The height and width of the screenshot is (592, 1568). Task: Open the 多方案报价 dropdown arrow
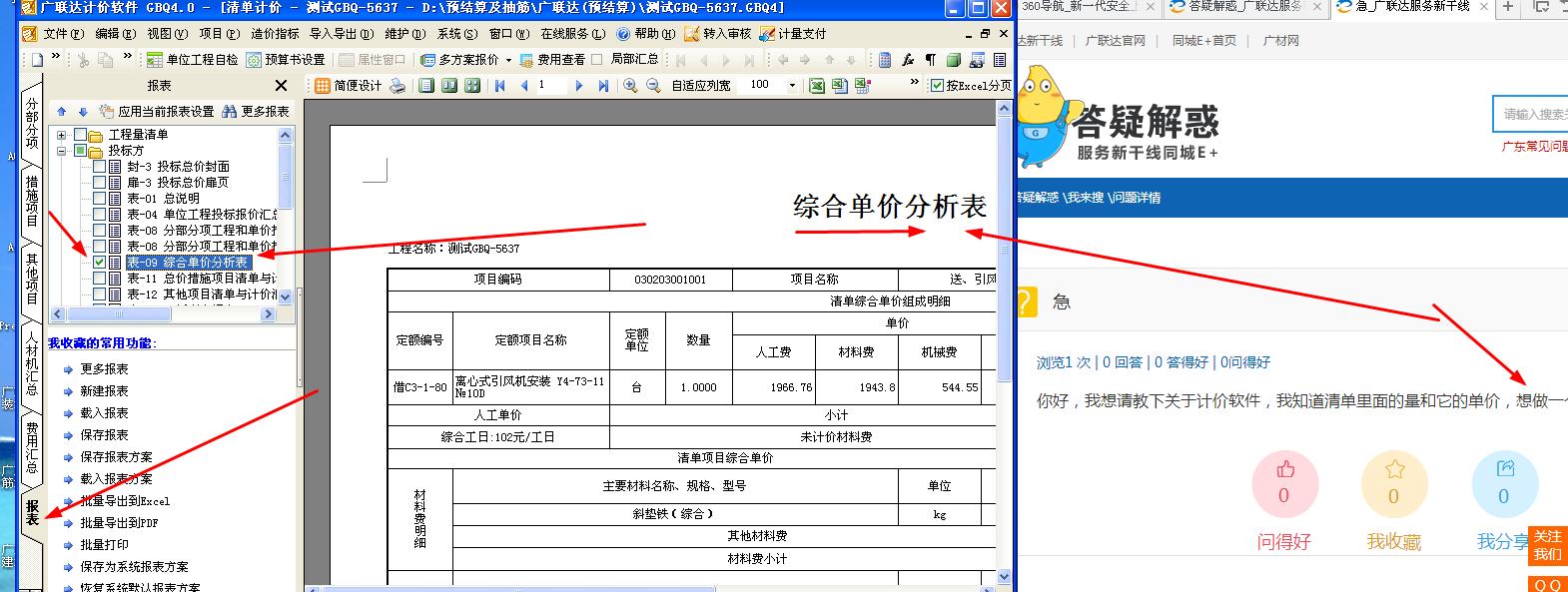coord(508,60)
